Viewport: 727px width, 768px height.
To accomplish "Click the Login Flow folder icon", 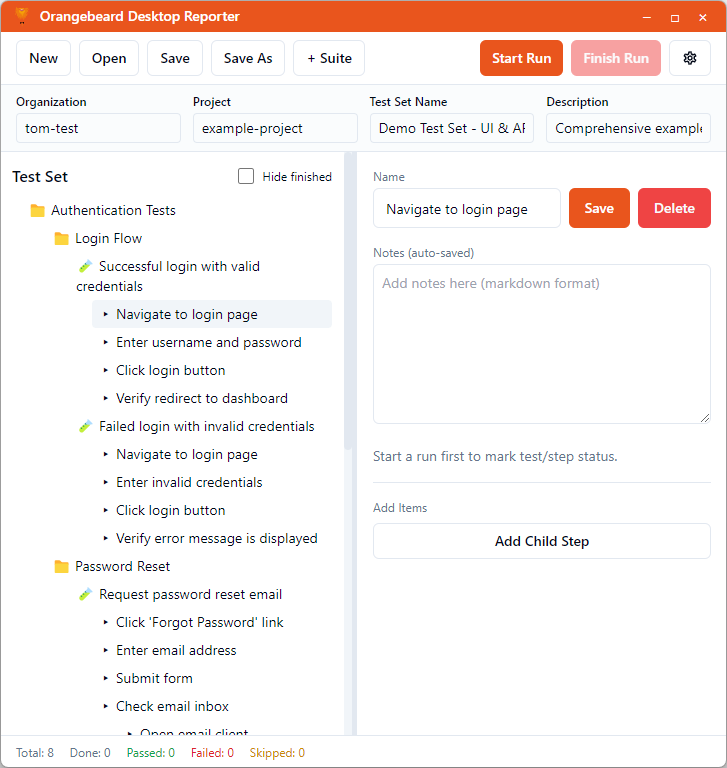I will [62, 239].
